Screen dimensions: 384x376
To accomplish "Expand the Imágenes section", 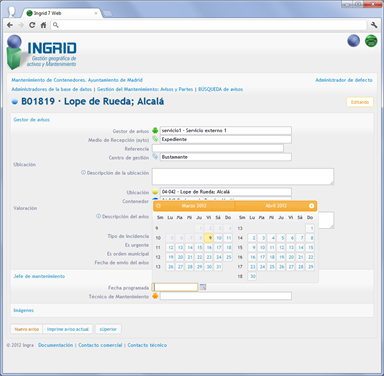I will click(x=24, y=310).
